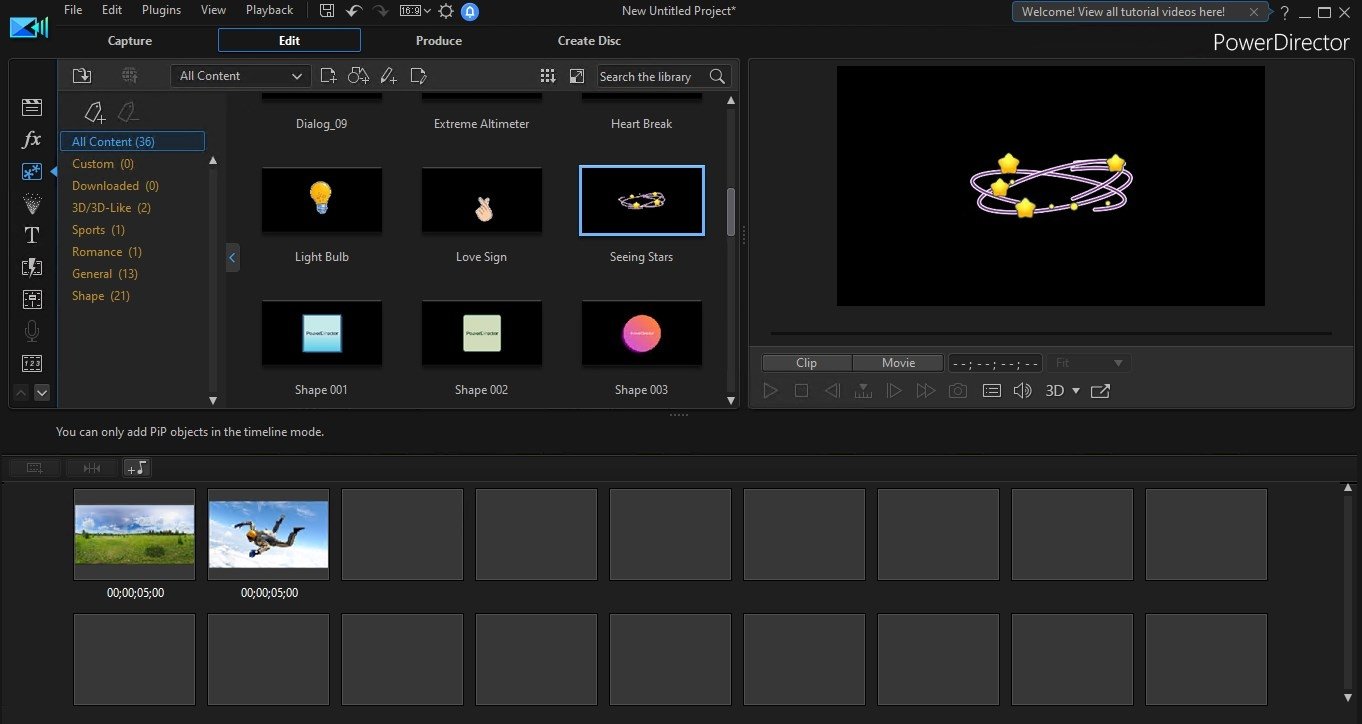
Task: Open the Particle Room icon
Action: click(32, 203)
